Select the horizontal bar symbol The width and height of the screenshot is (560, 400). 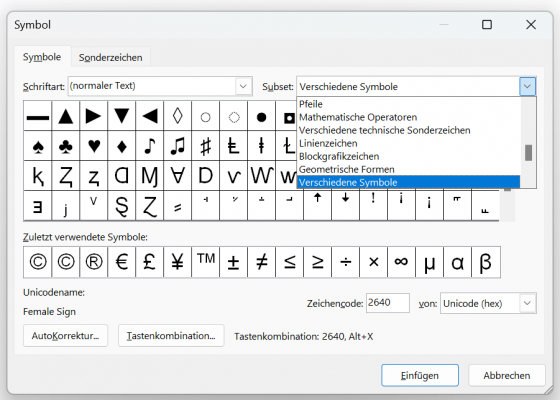(x=38, y=116)
